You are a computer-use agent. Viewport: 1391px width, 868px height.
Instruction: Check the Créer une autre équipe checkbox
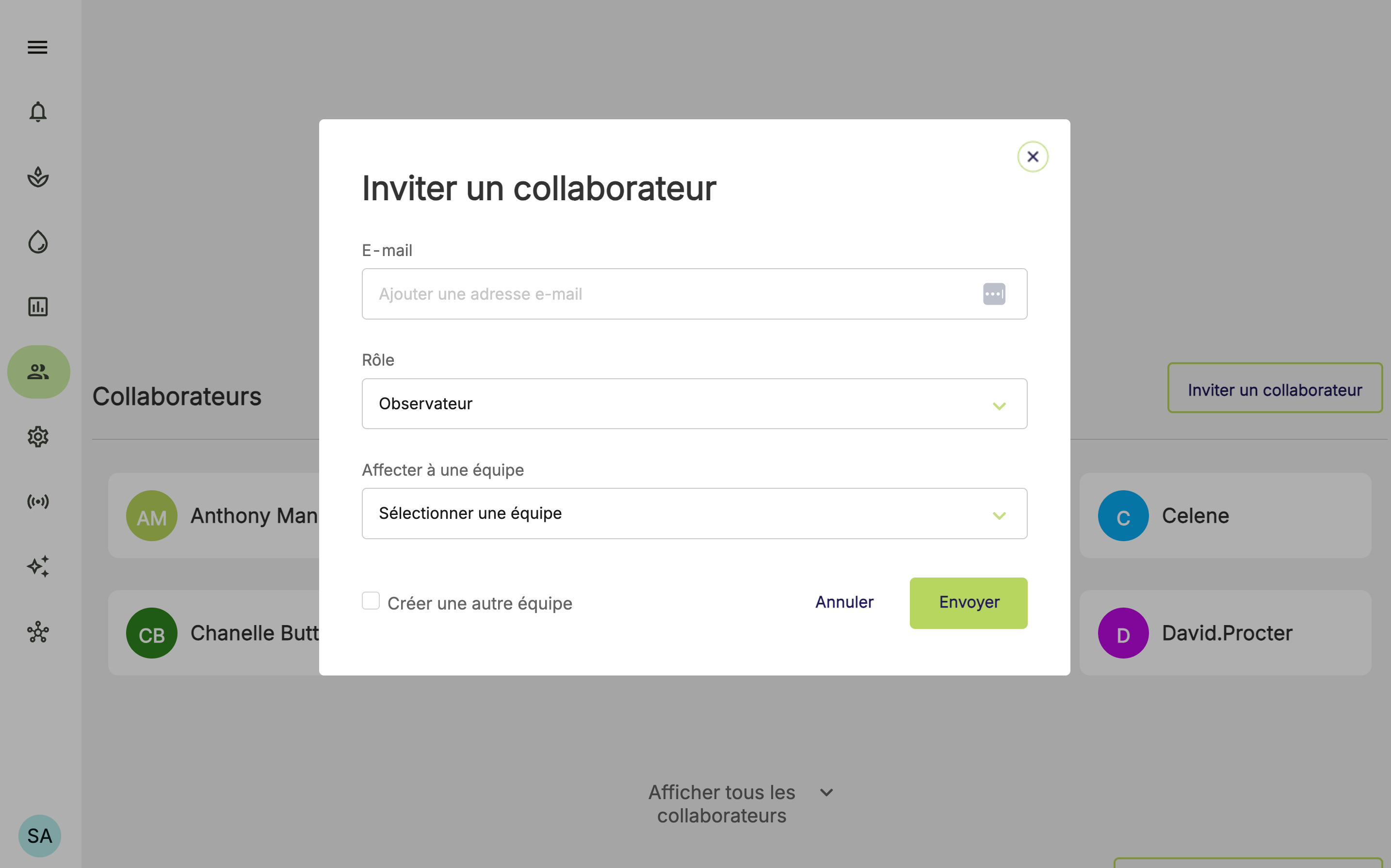371,600
